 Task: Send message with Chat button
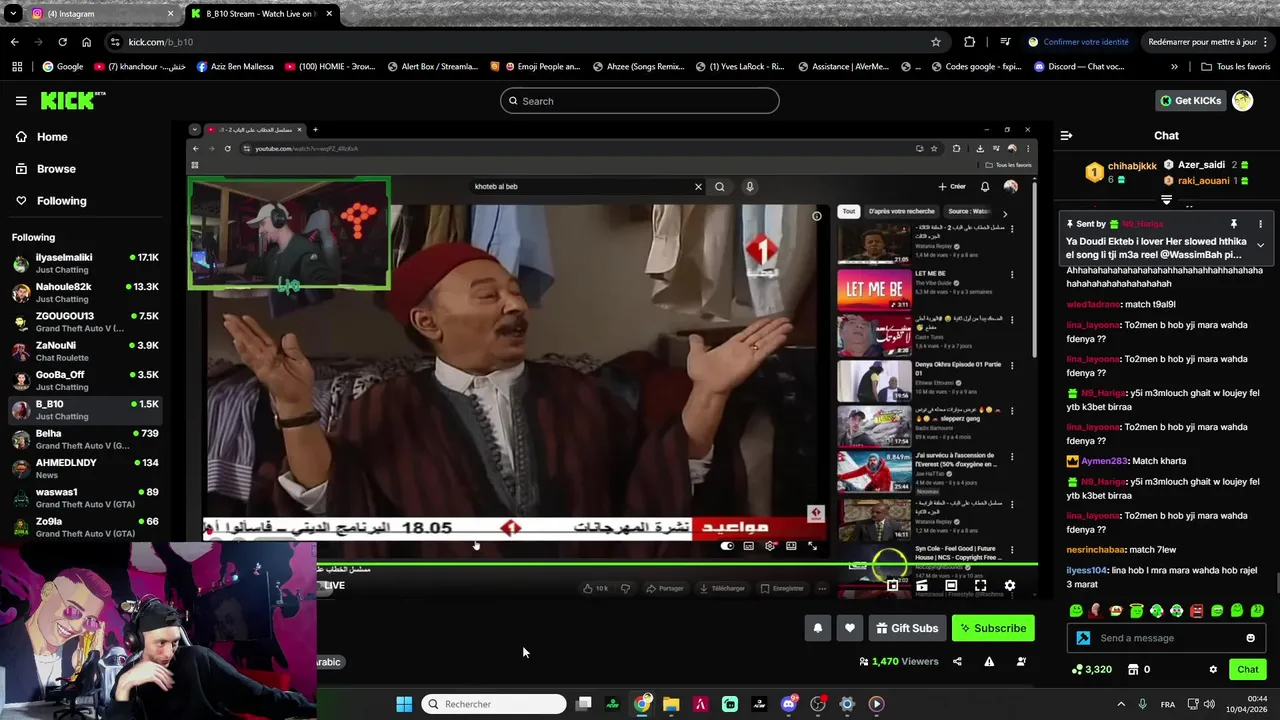(1247, 669)
